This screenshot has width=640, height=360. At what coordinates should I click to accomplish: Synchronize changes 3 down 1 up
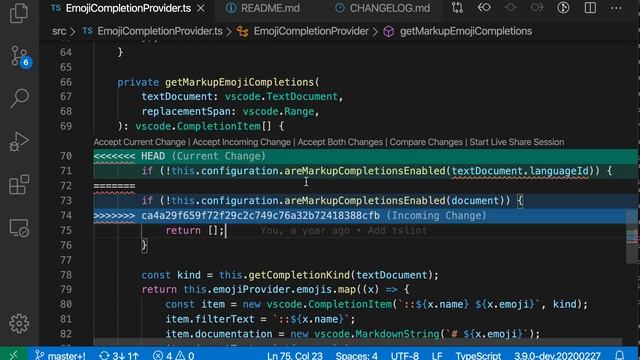pyautogui.click(x=119, y=355)
